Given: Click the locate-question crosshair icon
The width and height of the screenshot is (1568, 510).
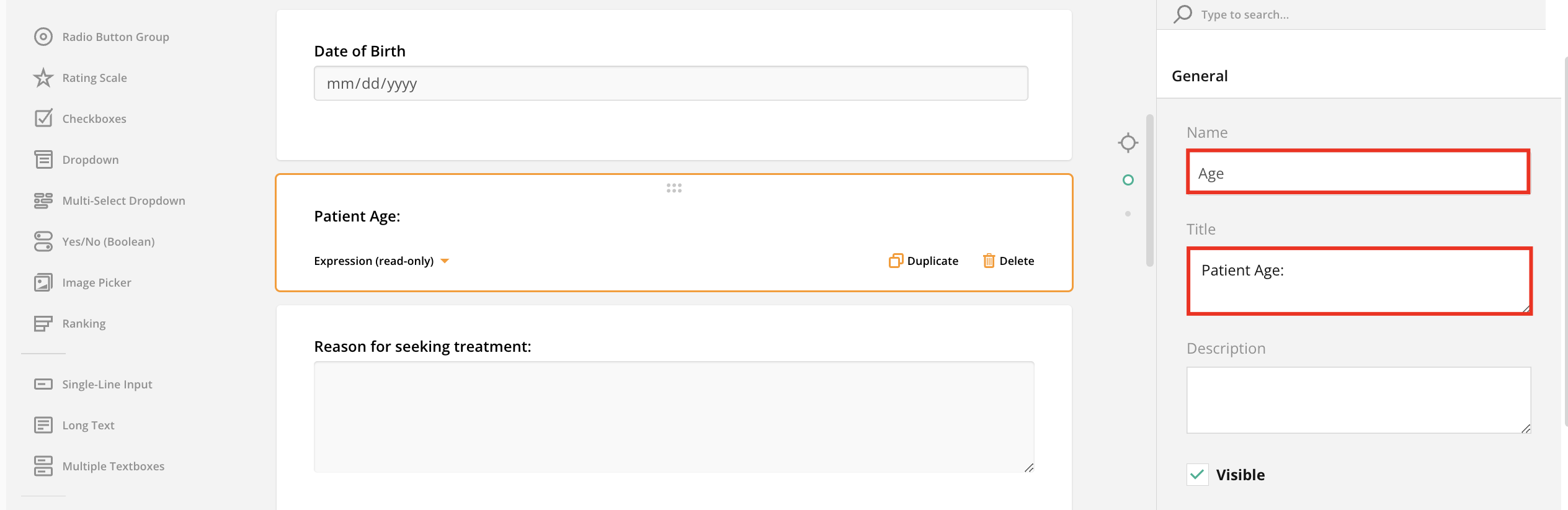Looking at the screenshot, I should pos(1128,143).
